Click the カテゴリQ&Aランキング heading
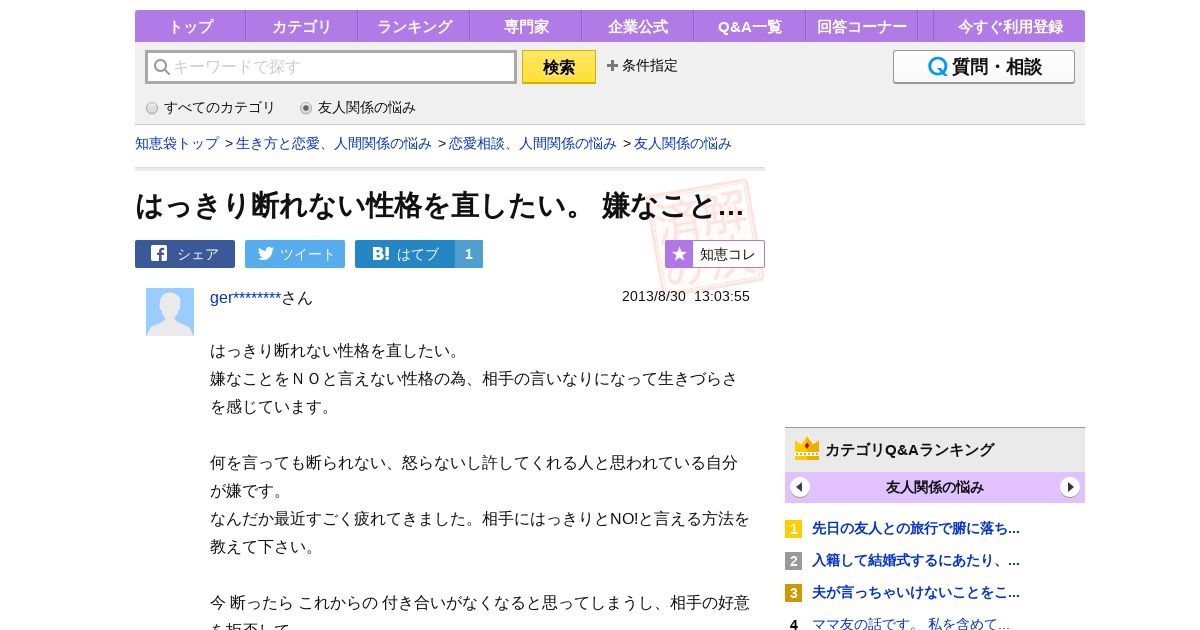The width and height of the screenshot is (1200, 630). [909, 450]
